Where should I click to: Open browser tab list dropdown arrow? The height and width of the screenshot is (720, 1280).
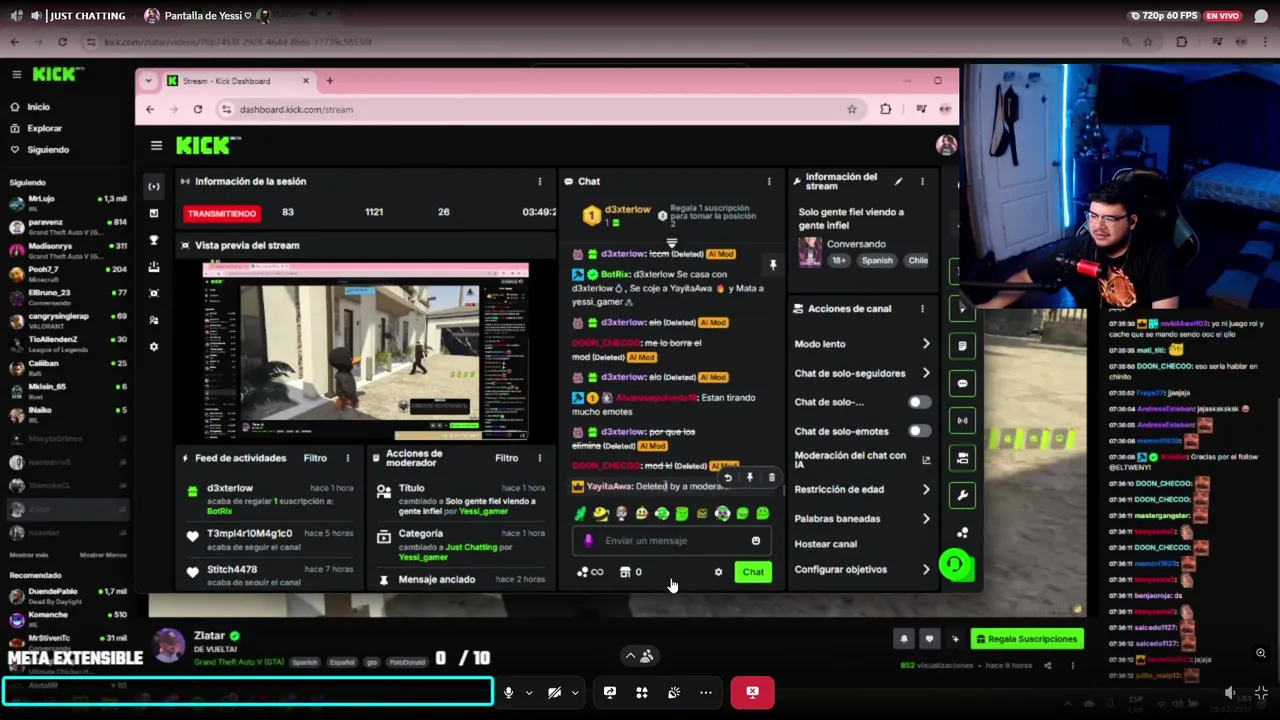click(x=148, y=81)
